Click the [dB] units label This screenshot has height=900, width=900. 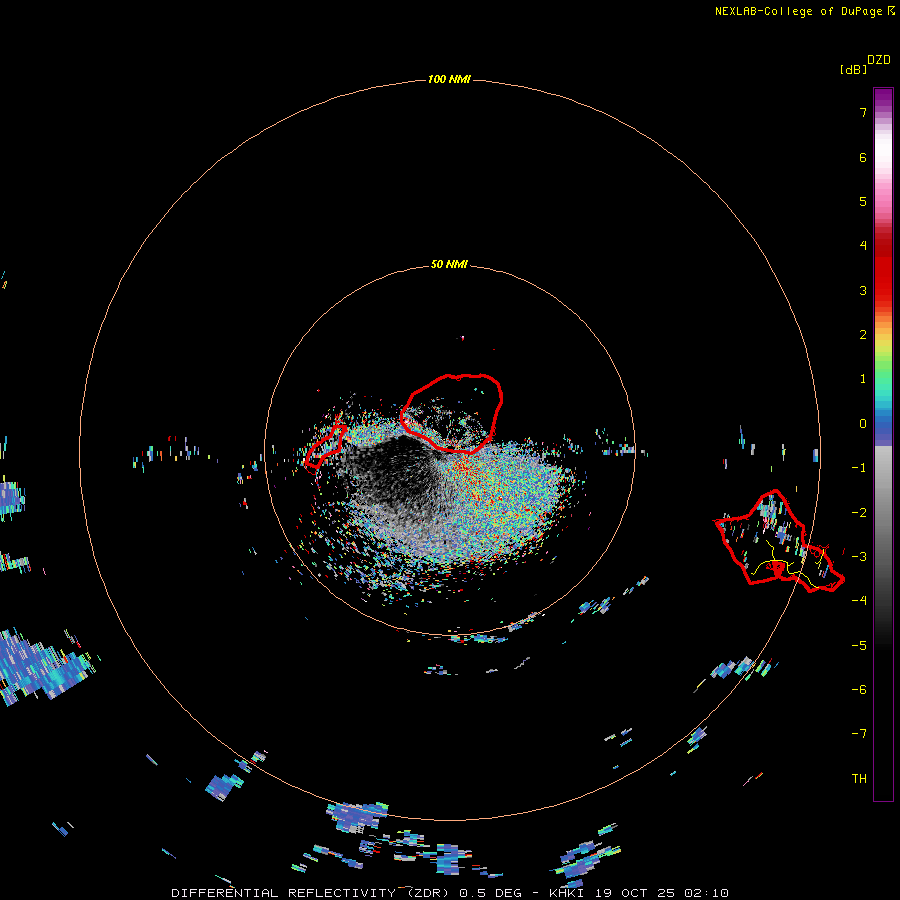853,69
